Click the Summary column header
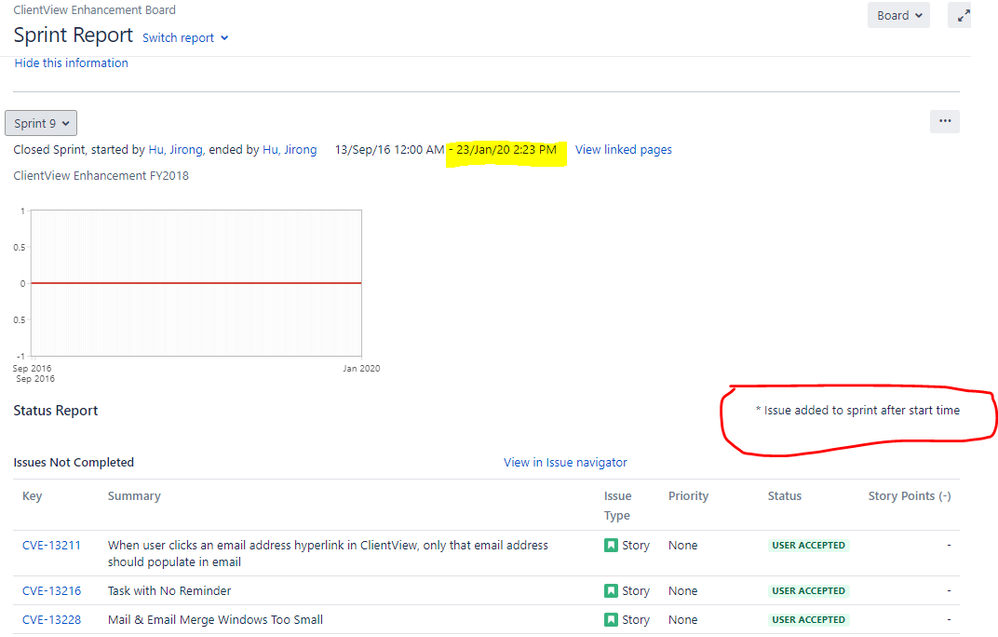This screenshot has width=998, height=637. (x=134, y=496)
